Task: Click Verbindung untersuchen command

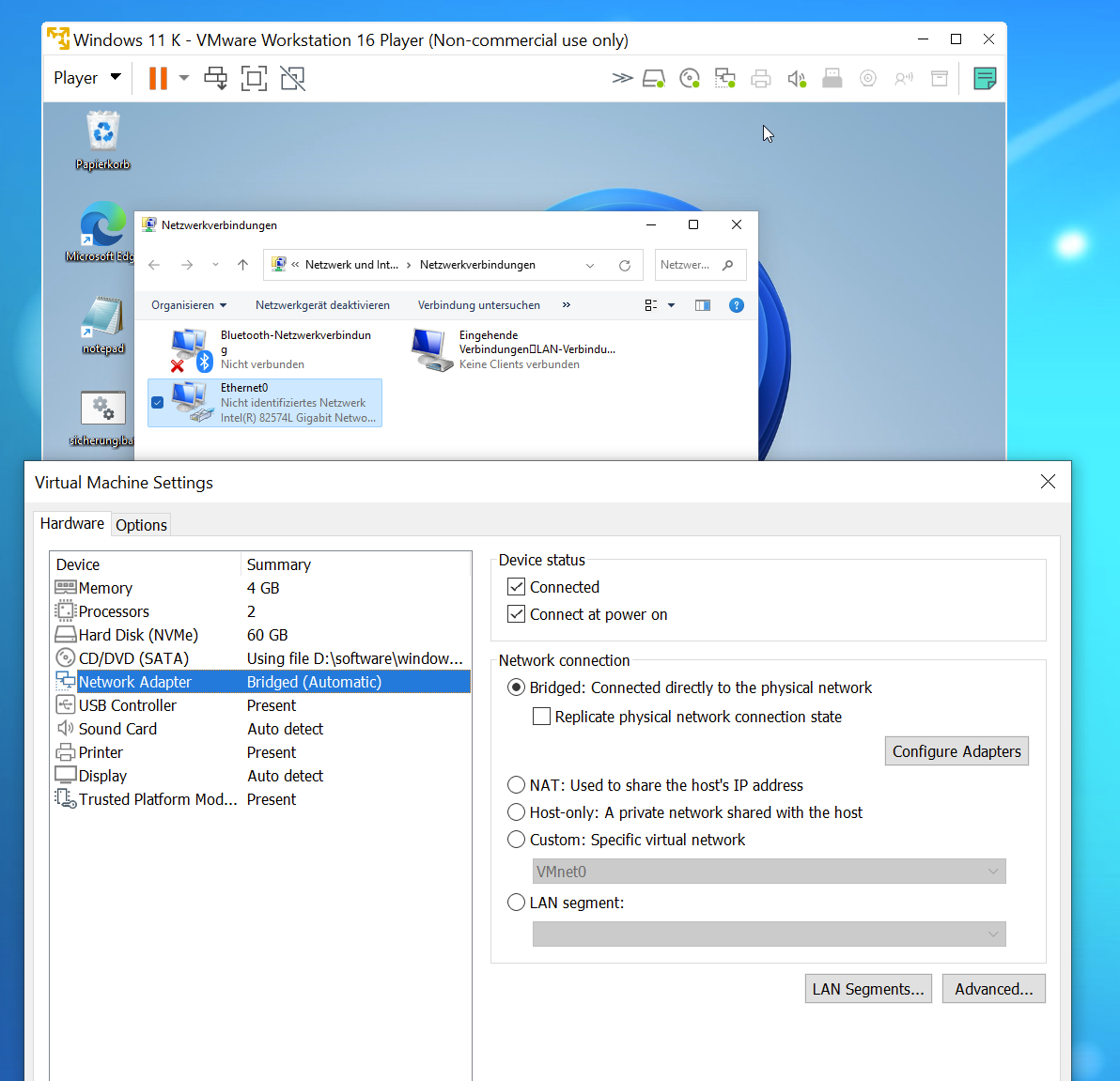Action: pos(478,305)
